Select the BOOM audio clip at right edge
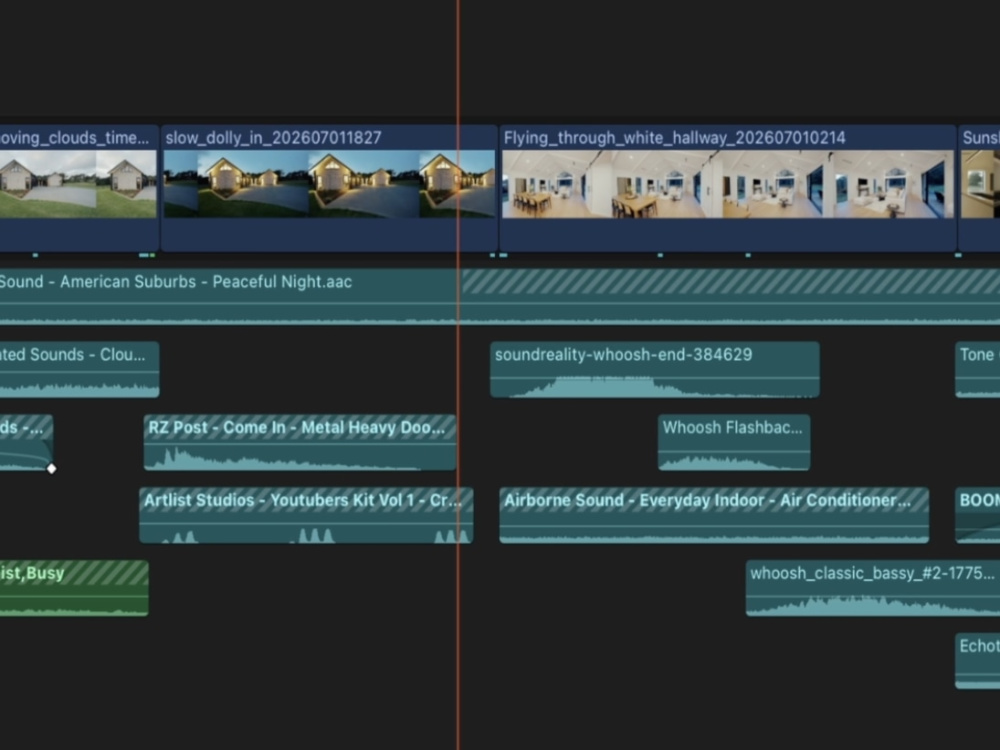The width and height of the screenshot is (1000, 750). (978, 515)
